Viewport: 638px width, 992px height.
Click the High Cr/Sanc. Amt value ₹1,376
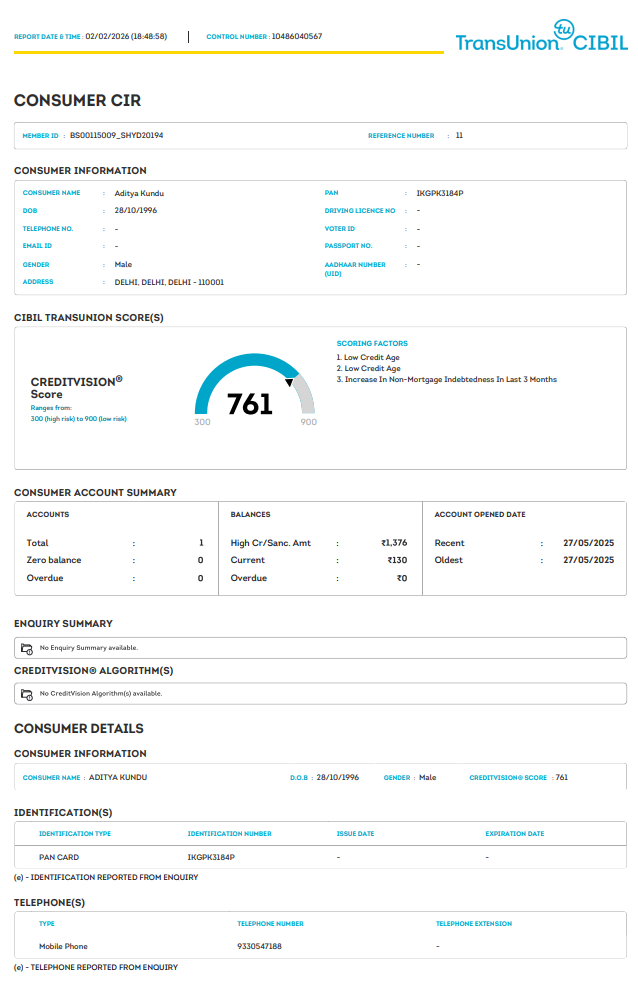394,543
